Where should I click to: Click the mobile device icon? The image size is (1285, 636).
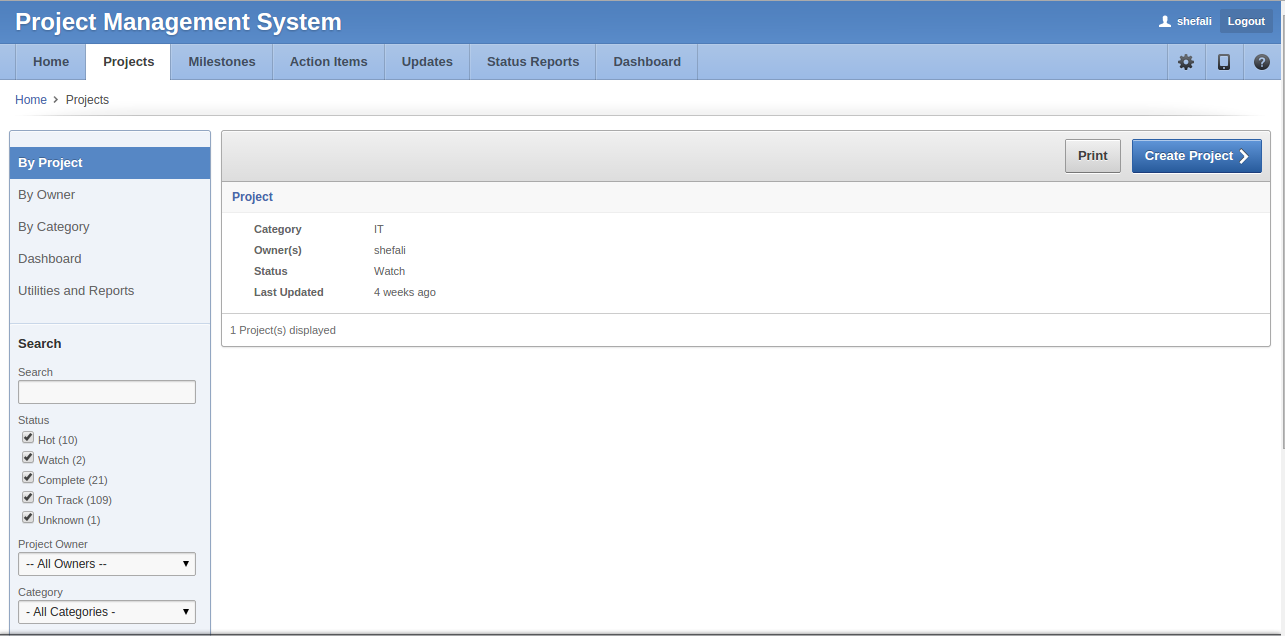[1224, 62]
